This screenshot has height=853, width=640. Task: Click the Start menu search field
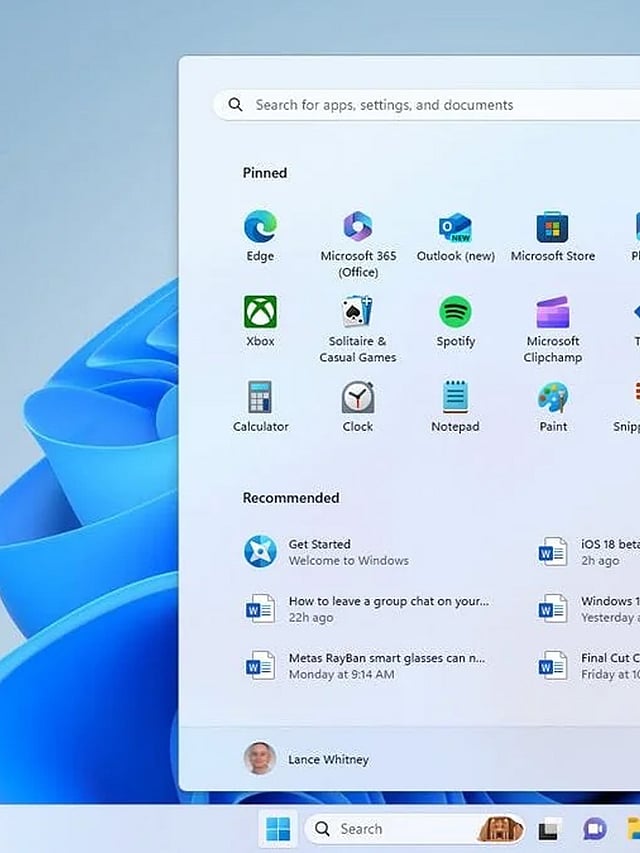point(430,105)
